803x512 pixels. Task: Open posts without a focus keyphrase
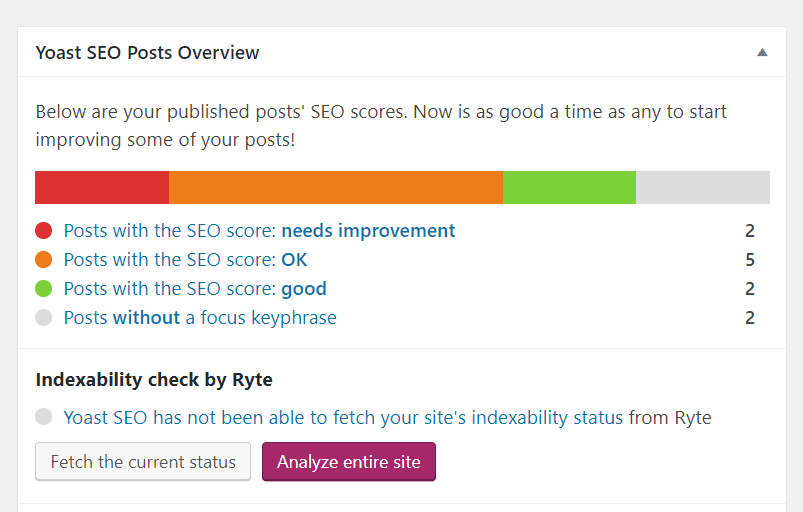tap(200, 318)
